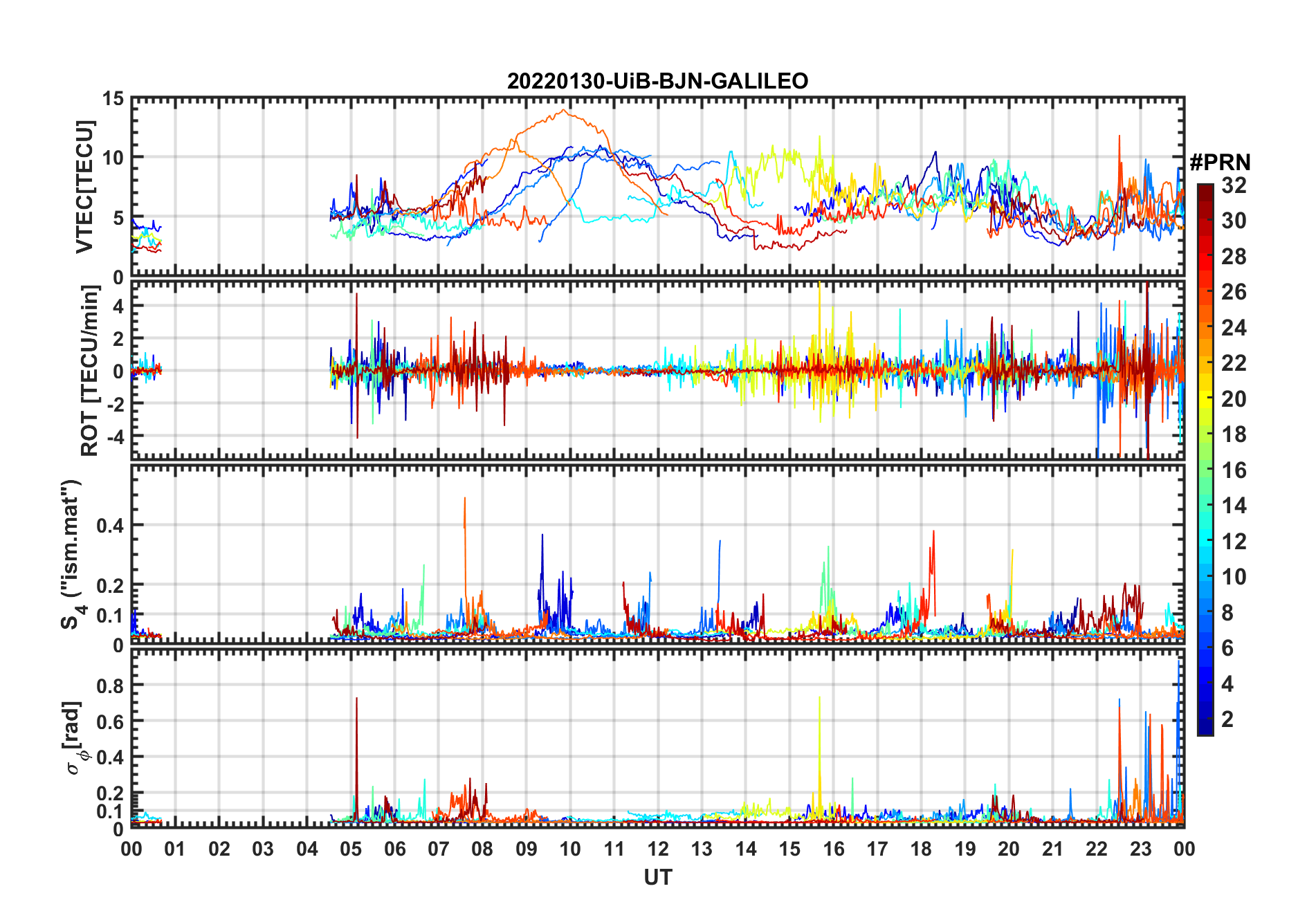
Task: Click colorbar tick label 10
Action: tap(1234, 577)
